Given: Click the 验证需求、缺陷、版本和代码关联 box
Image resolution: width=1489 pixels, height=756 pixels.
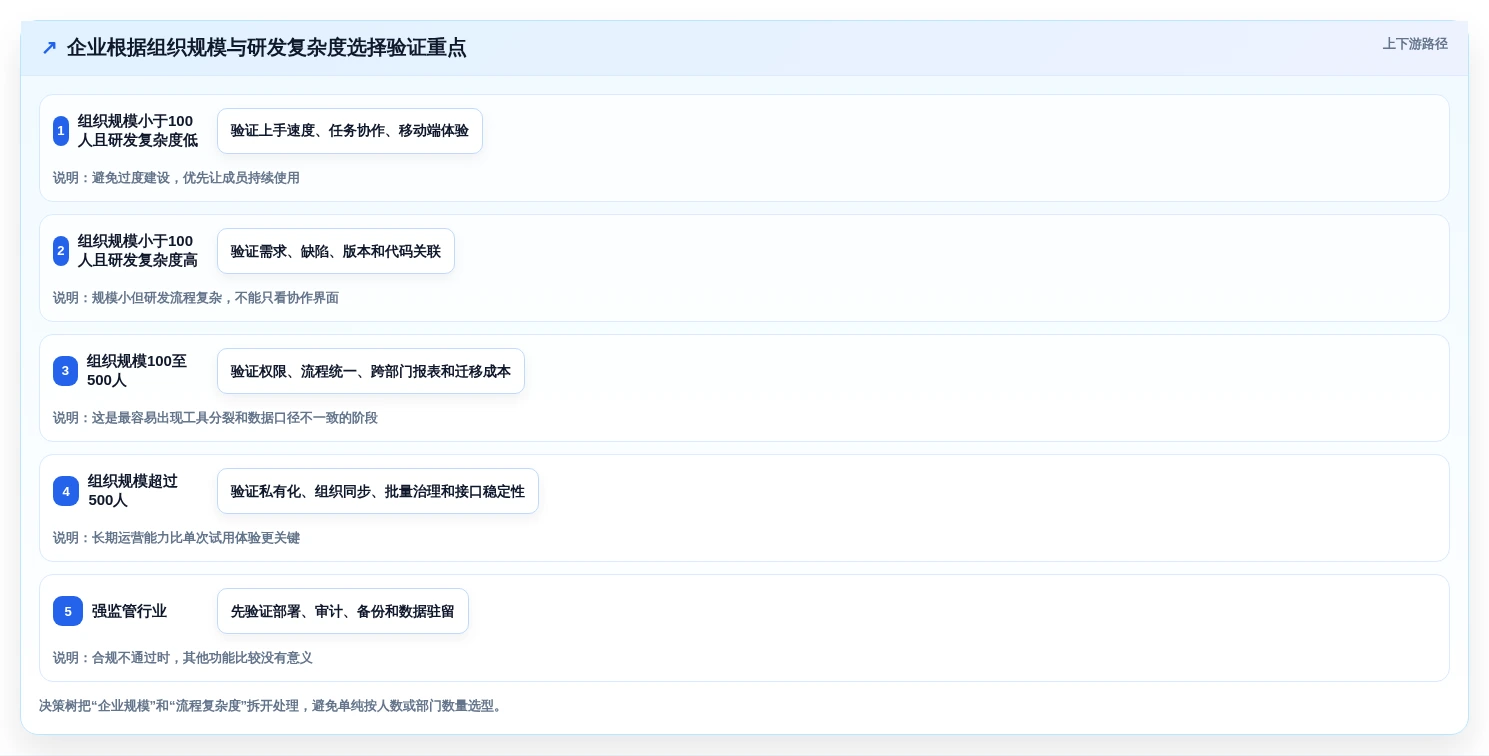Looking at the screenshot, I should click(x=336, y=251).
